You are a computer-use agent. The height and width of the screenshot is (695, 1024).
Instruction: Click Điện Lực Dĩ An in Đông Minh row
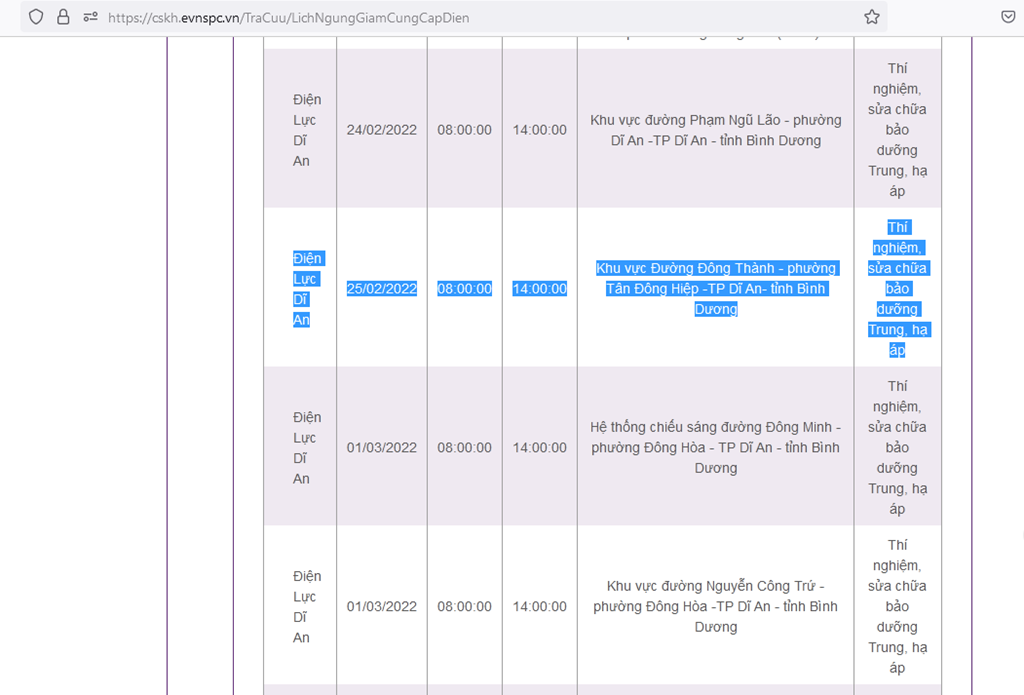tap(306, 447)
